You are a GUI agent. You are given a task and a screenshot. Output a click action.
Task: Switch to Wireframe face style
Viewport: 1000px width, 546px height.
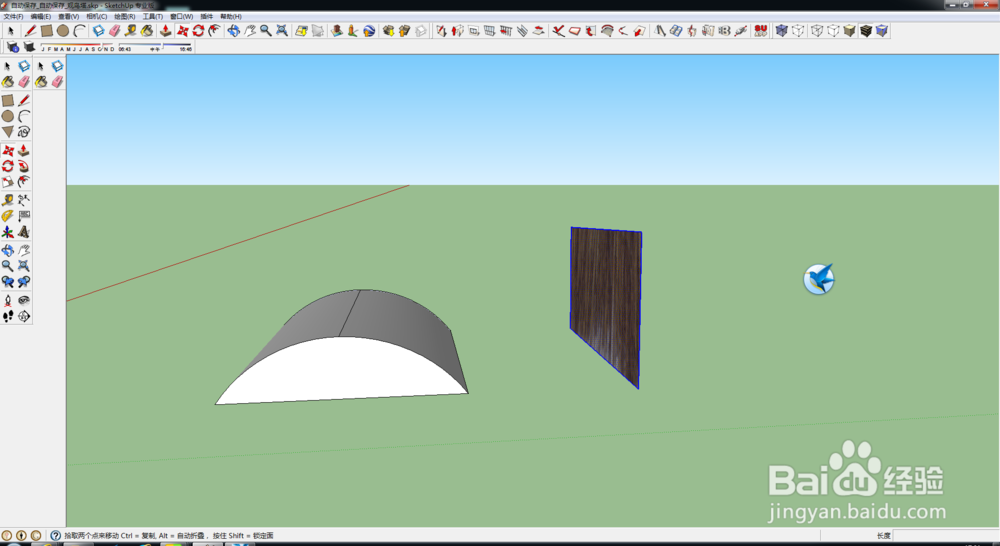tap(817, 31)
